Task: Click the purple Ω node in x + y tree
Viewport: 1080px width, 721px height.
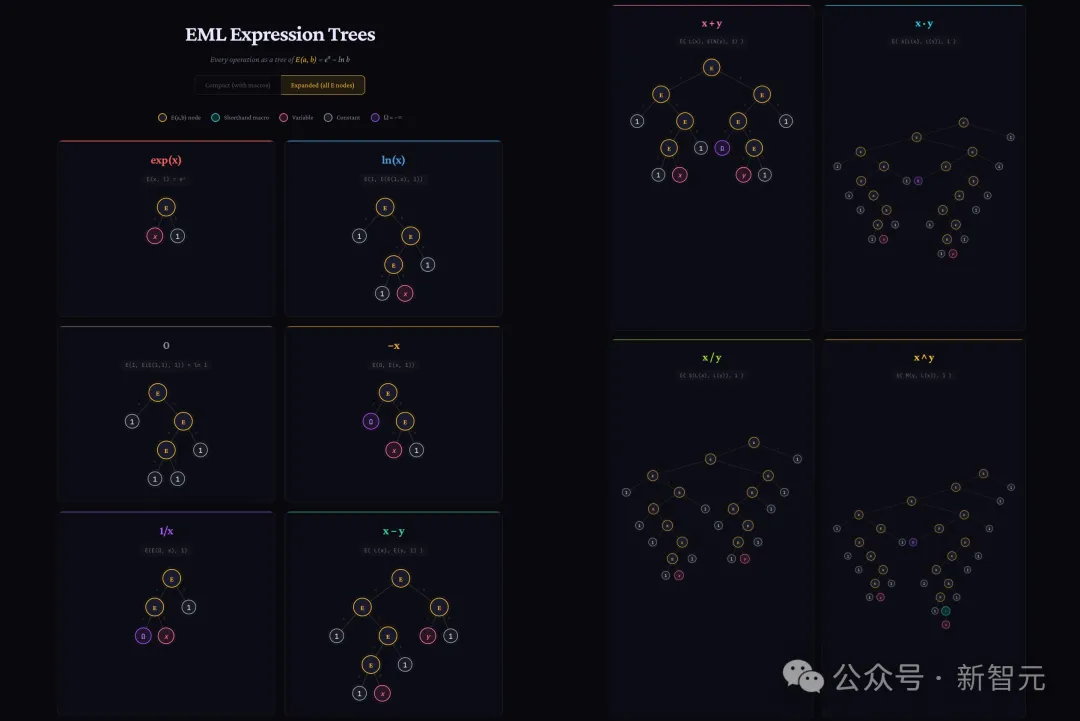Action: (x=722, y=148)
